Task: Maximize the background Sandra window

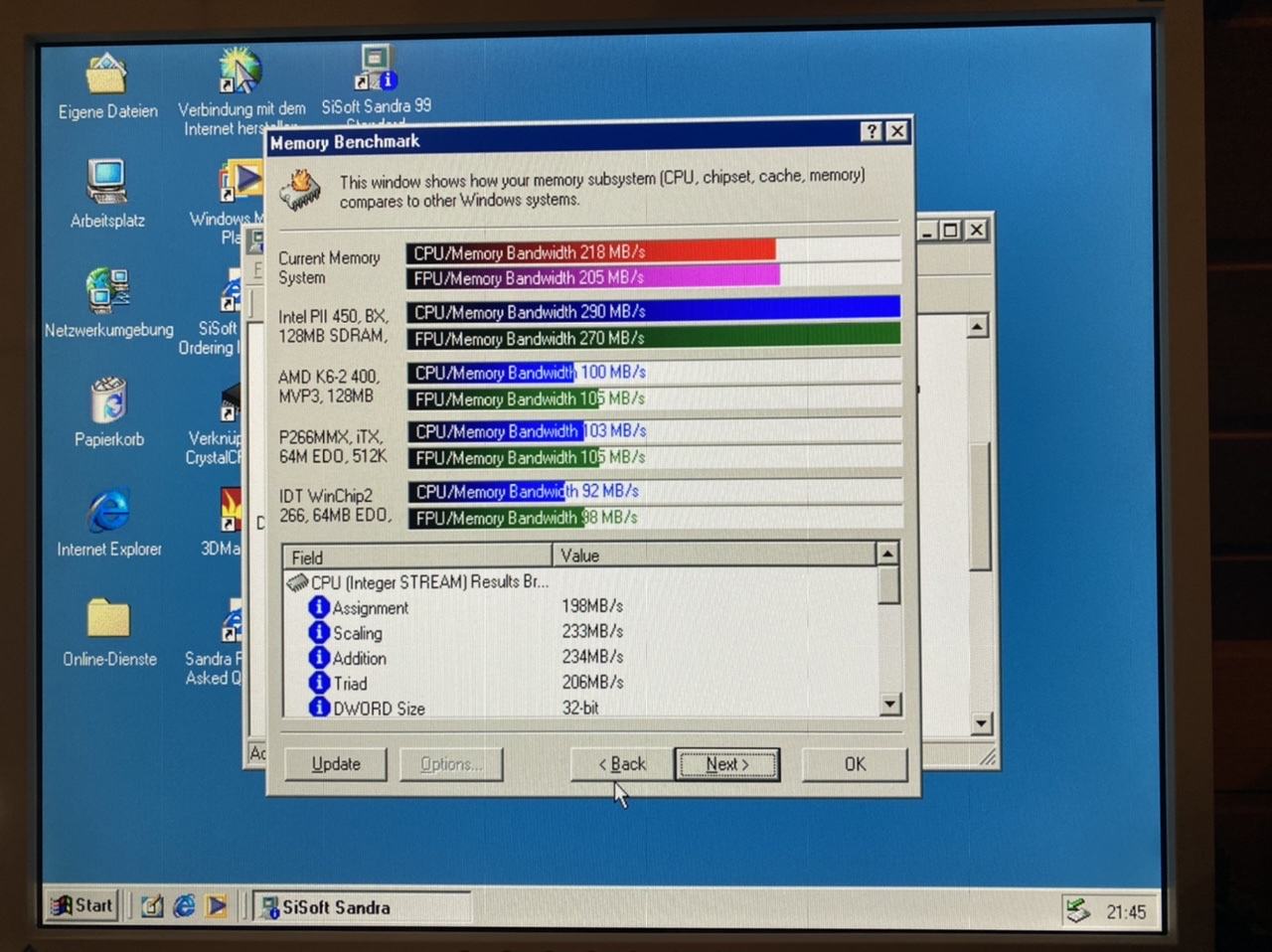Action: click(x=950, y=231)
